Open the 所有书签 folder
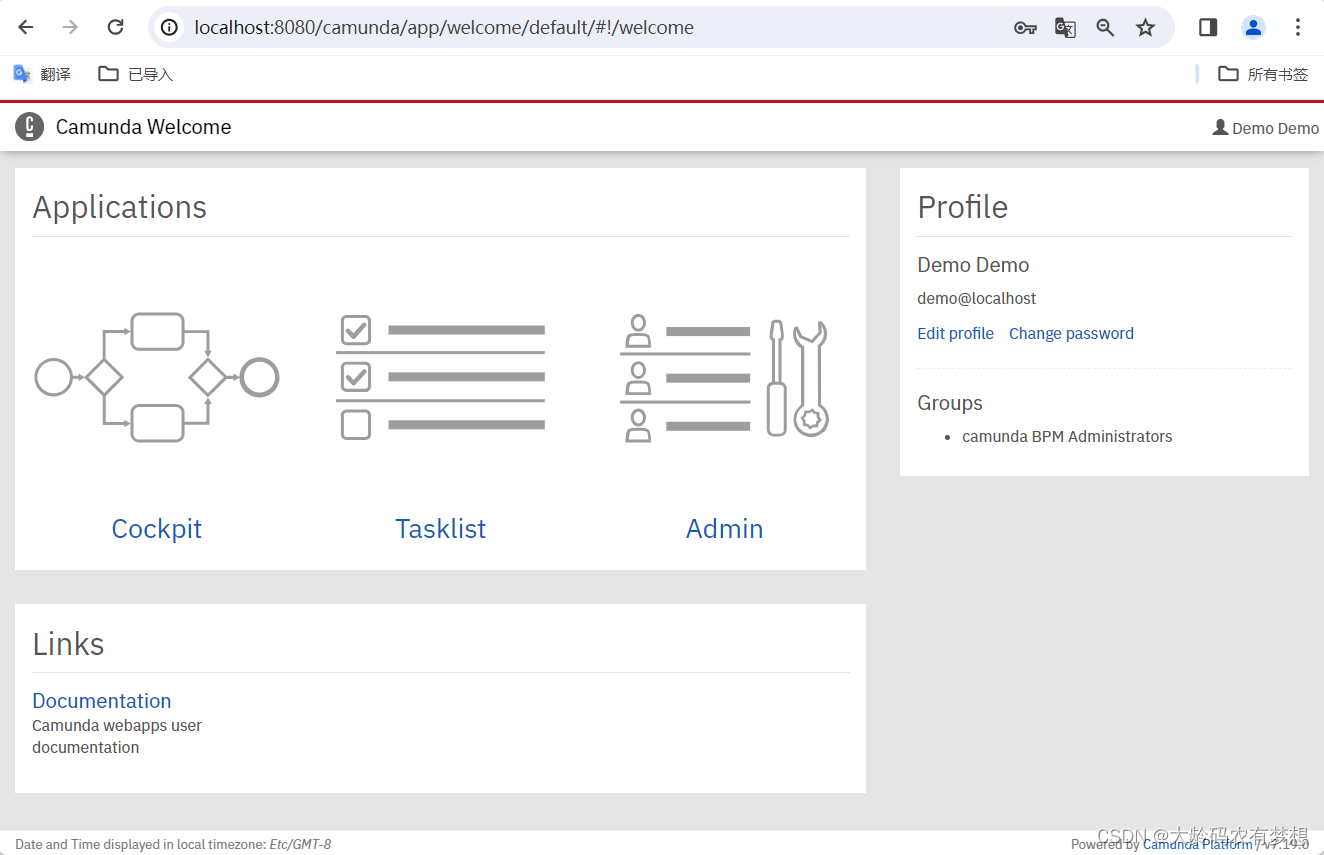The width and height of the screenshot is (1324, 855). (1263, 74)
